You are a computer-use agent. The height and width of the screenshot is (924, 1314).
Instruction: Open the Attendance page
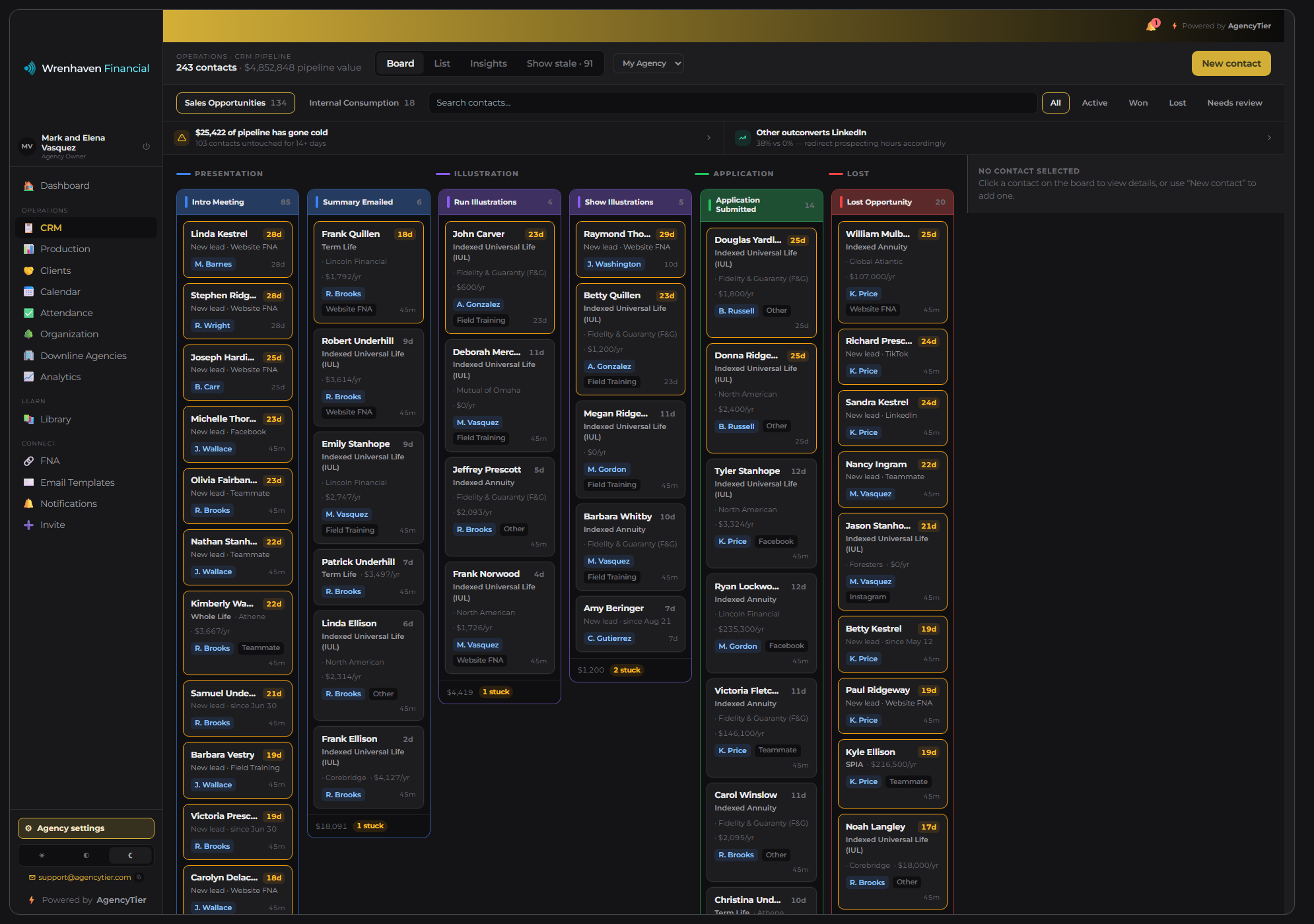tap(86, 313)
